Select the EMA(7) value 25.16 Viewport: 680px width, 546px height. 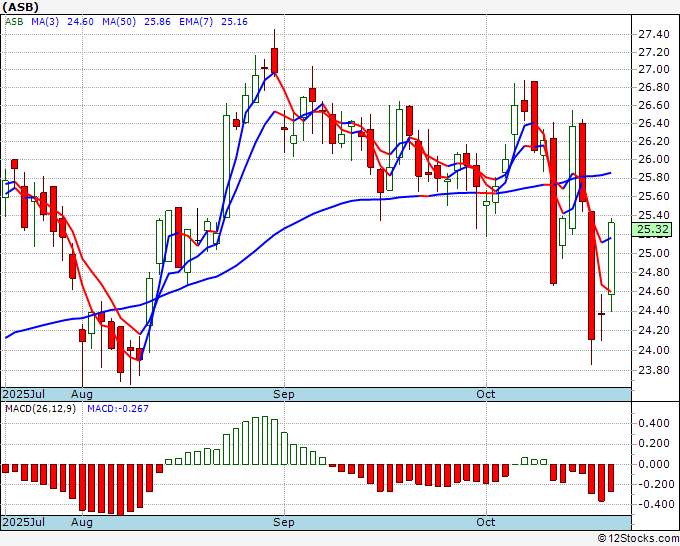[x=234, y=22]
